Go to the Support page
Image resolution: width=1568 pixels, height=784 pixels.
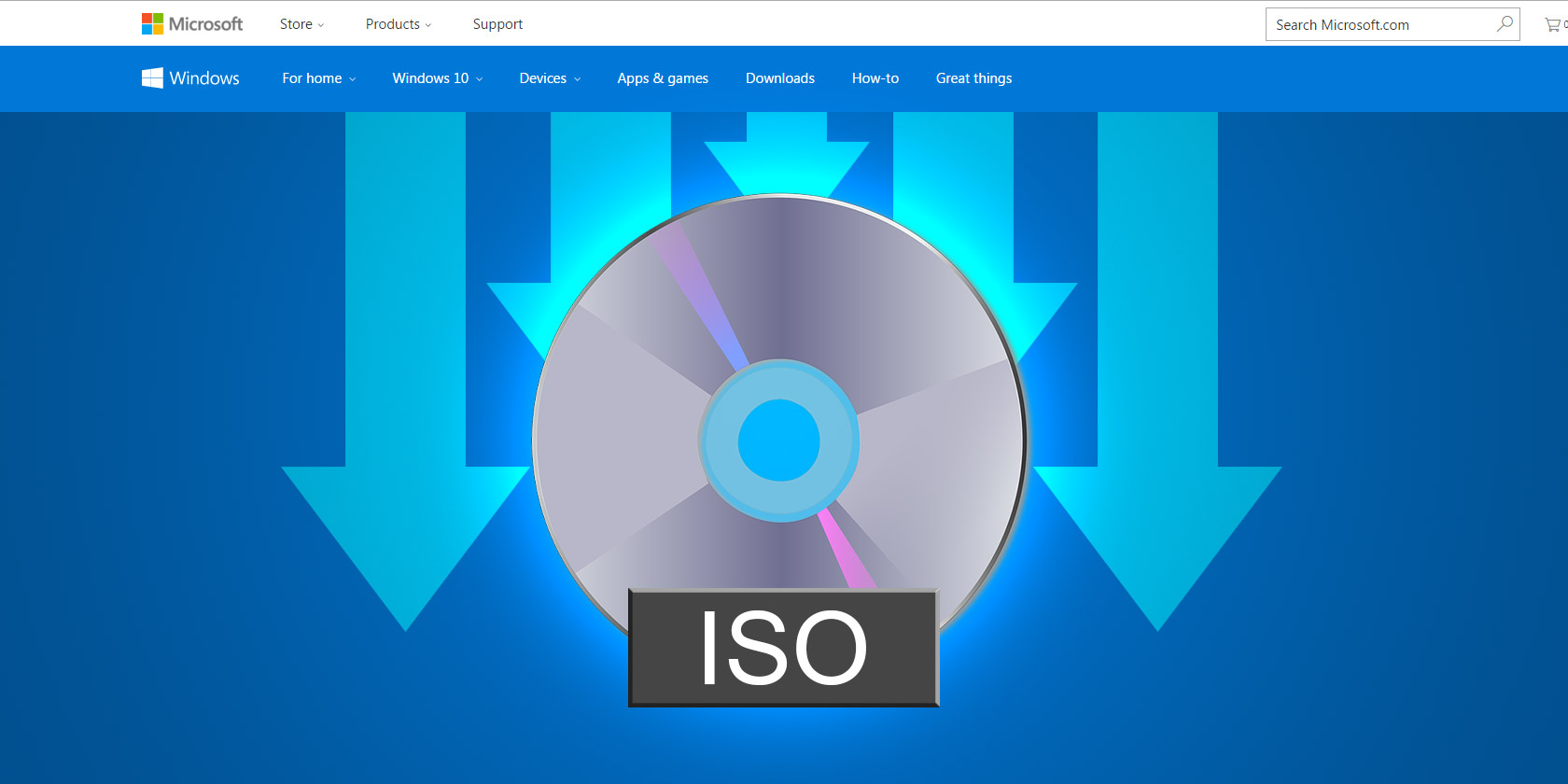pyautogui.click(x=497, y=24)
